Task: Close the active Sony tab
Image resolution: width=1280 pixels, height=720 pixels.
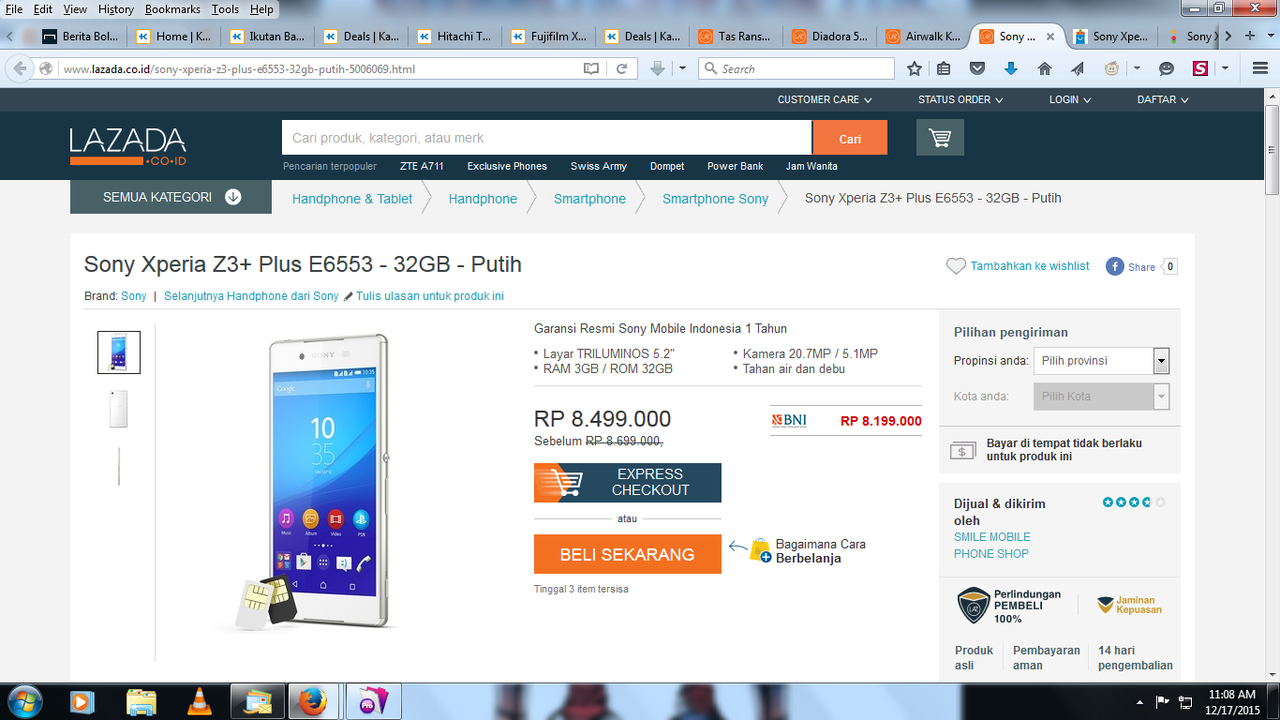Action: pyautogui.click(x=1050, y=36)
